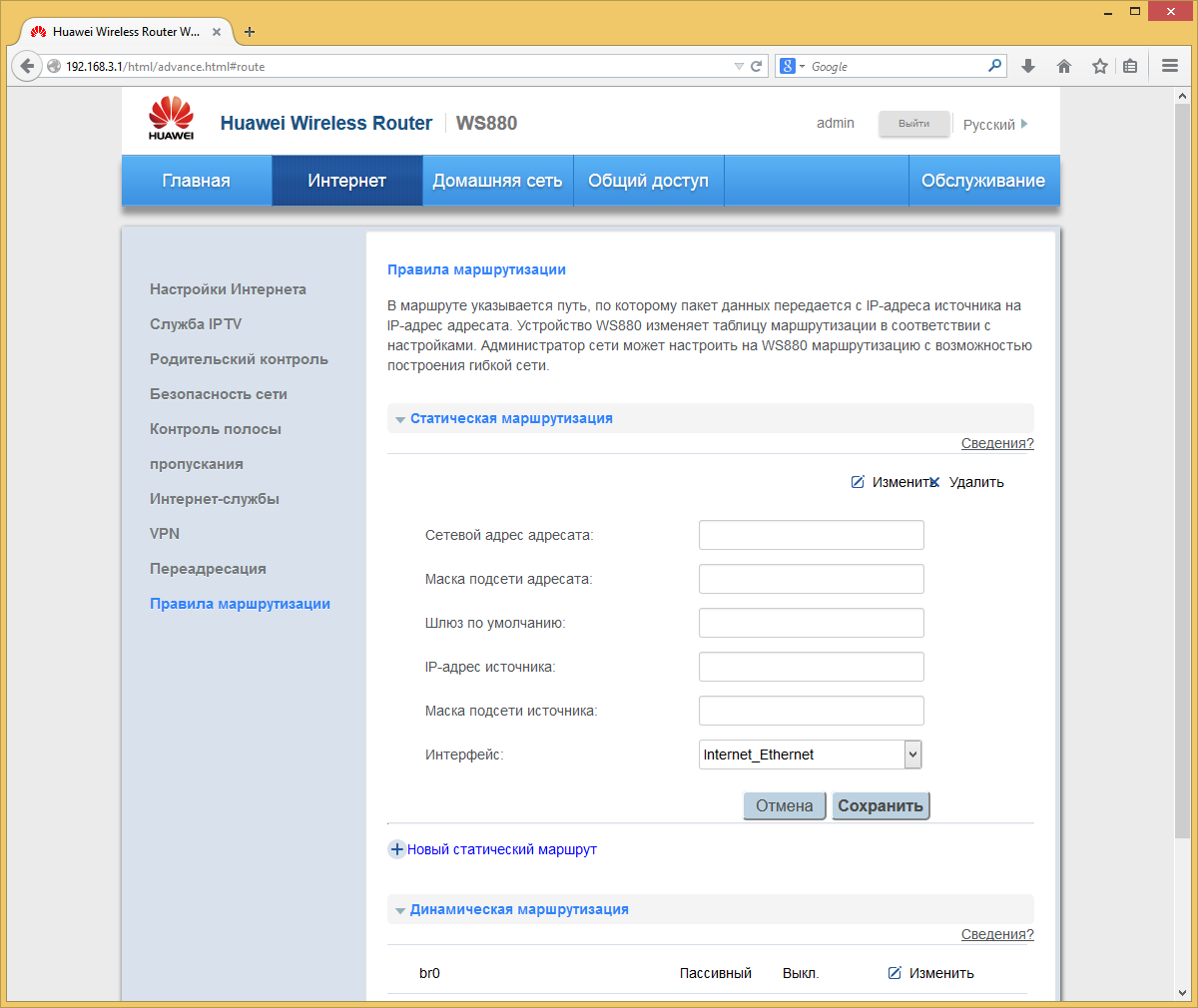Open Интернет-службы in sidebar
This screenshot has height=1008, width=1198.
click(215, 499)
